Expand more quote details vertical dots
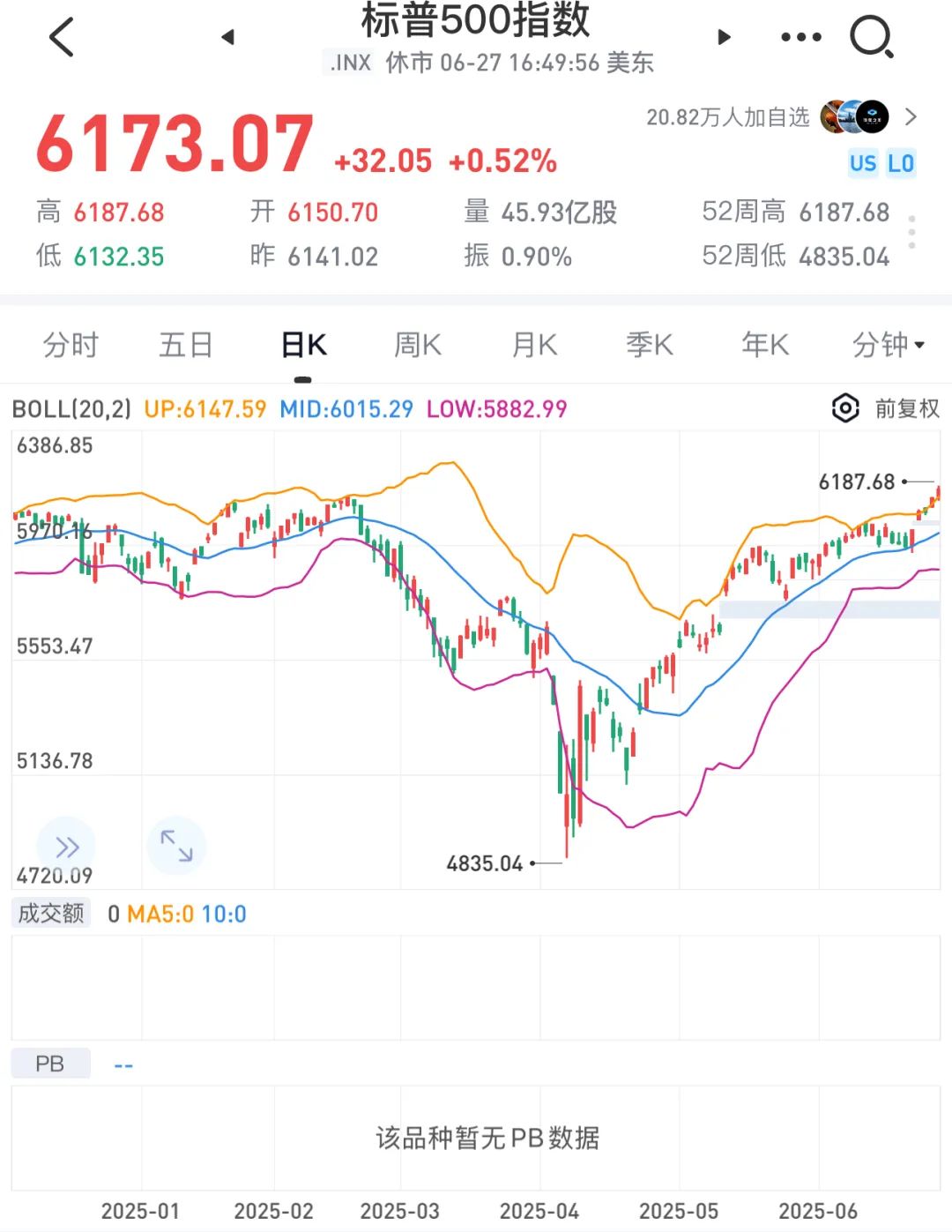The width and height of the screenshot is (952, 1232). 911,232
